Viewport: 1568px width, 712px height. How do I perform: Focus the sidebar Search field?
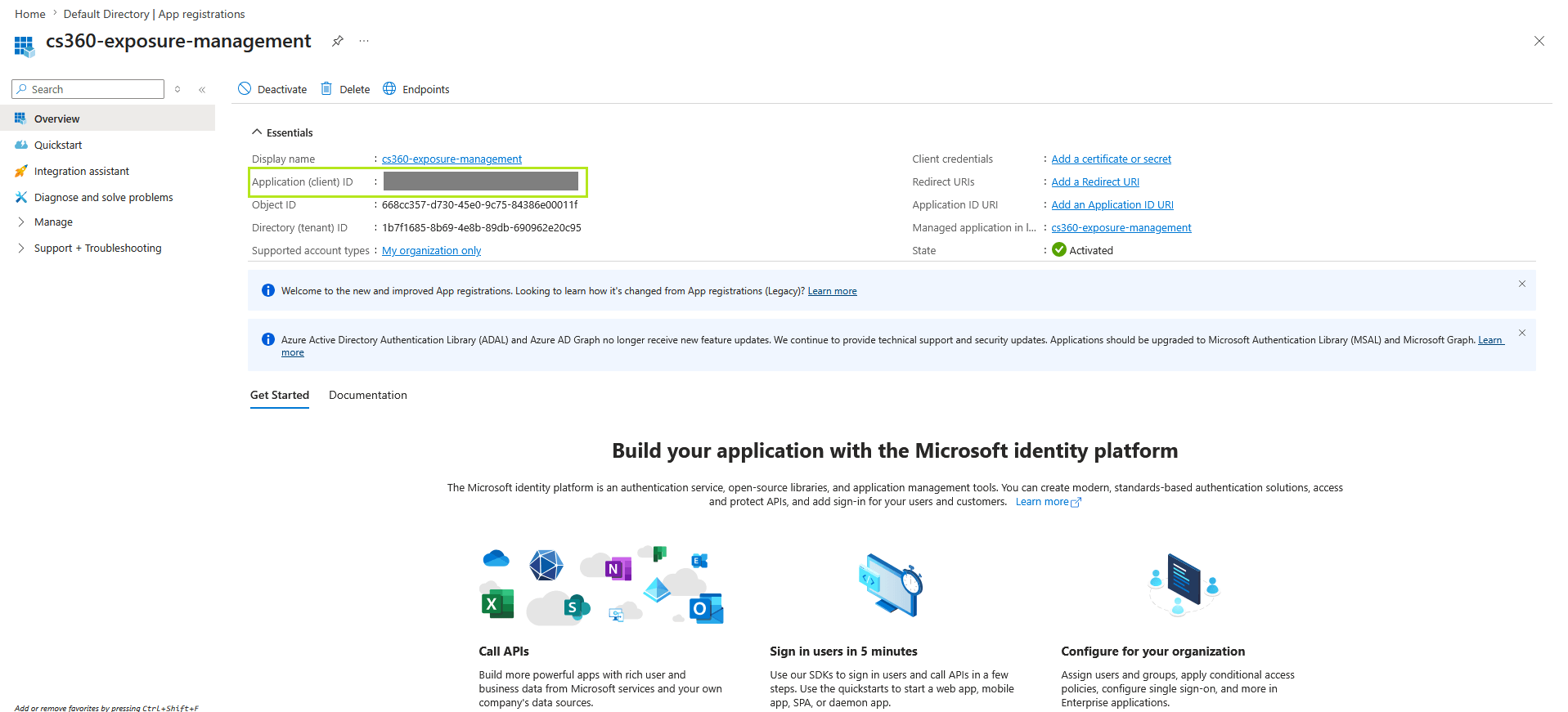coord(88,89)
